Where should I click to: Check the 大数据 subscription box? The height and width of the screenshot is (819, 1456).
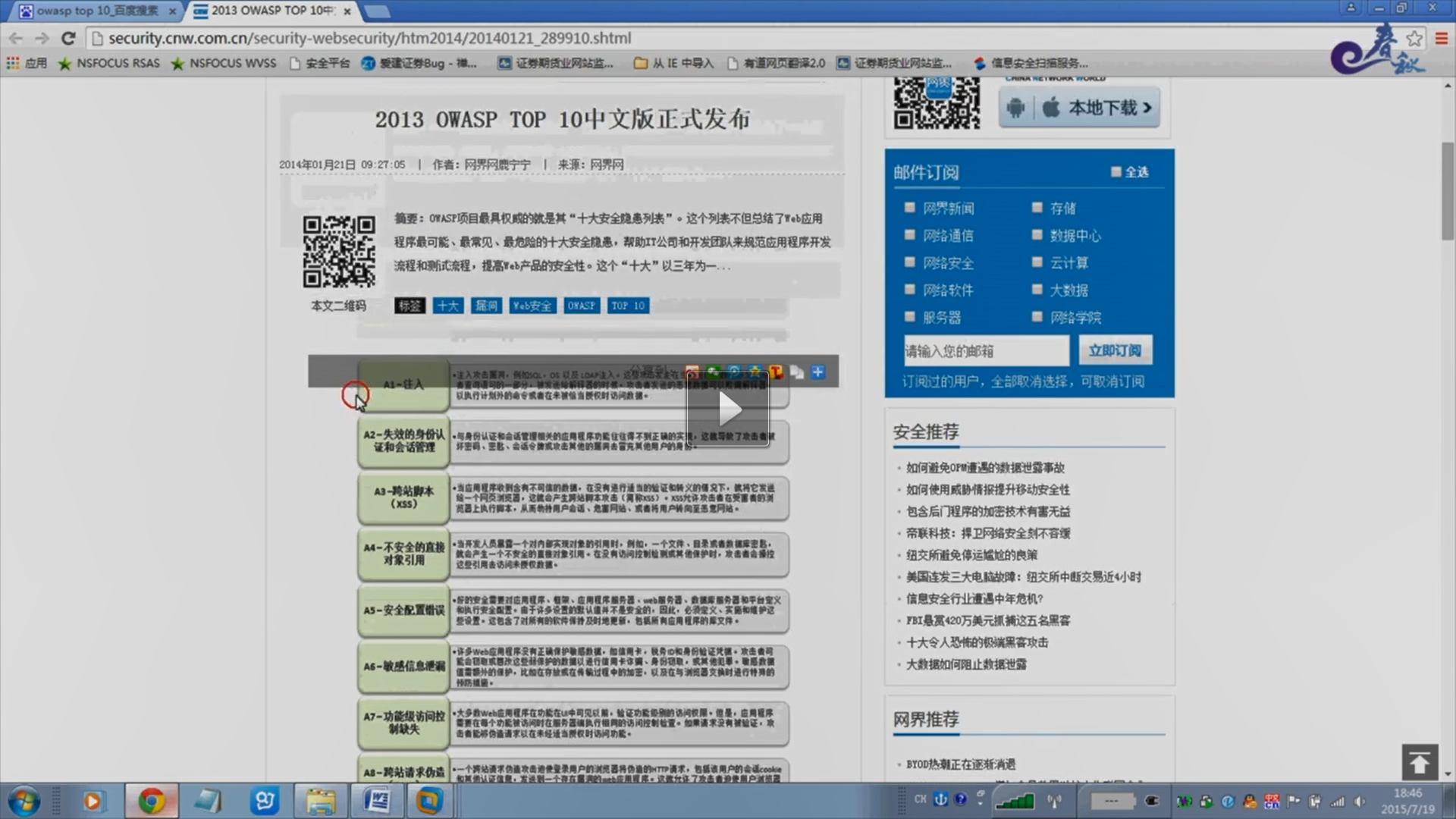[x=1037, y=289]
